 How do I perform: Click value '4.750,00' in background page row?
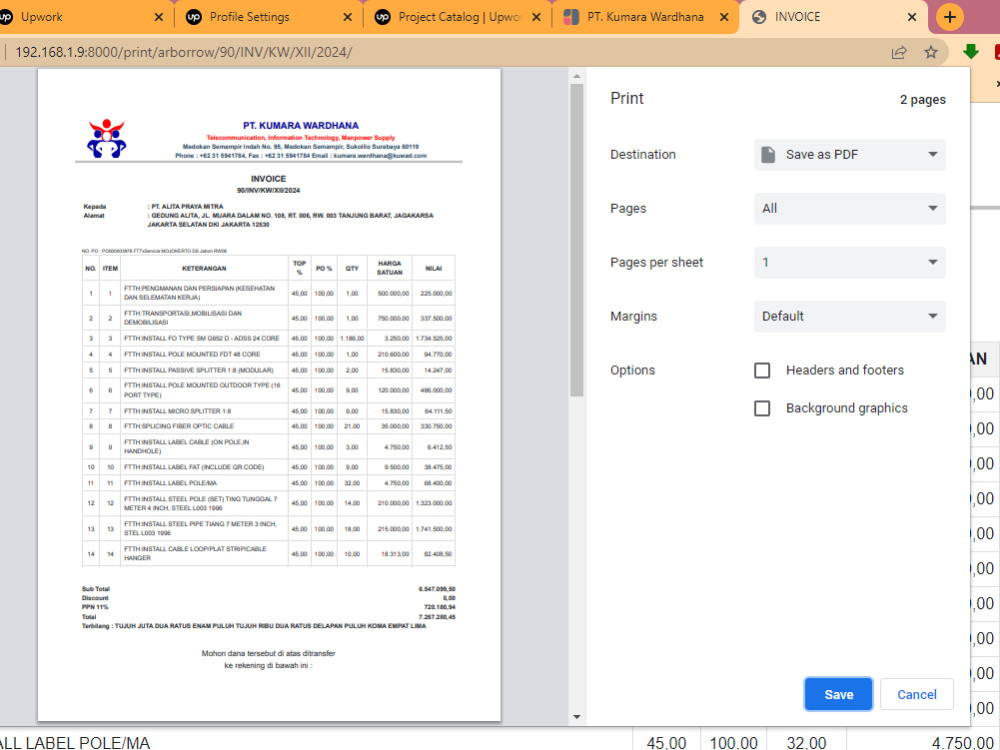(962, 742)
